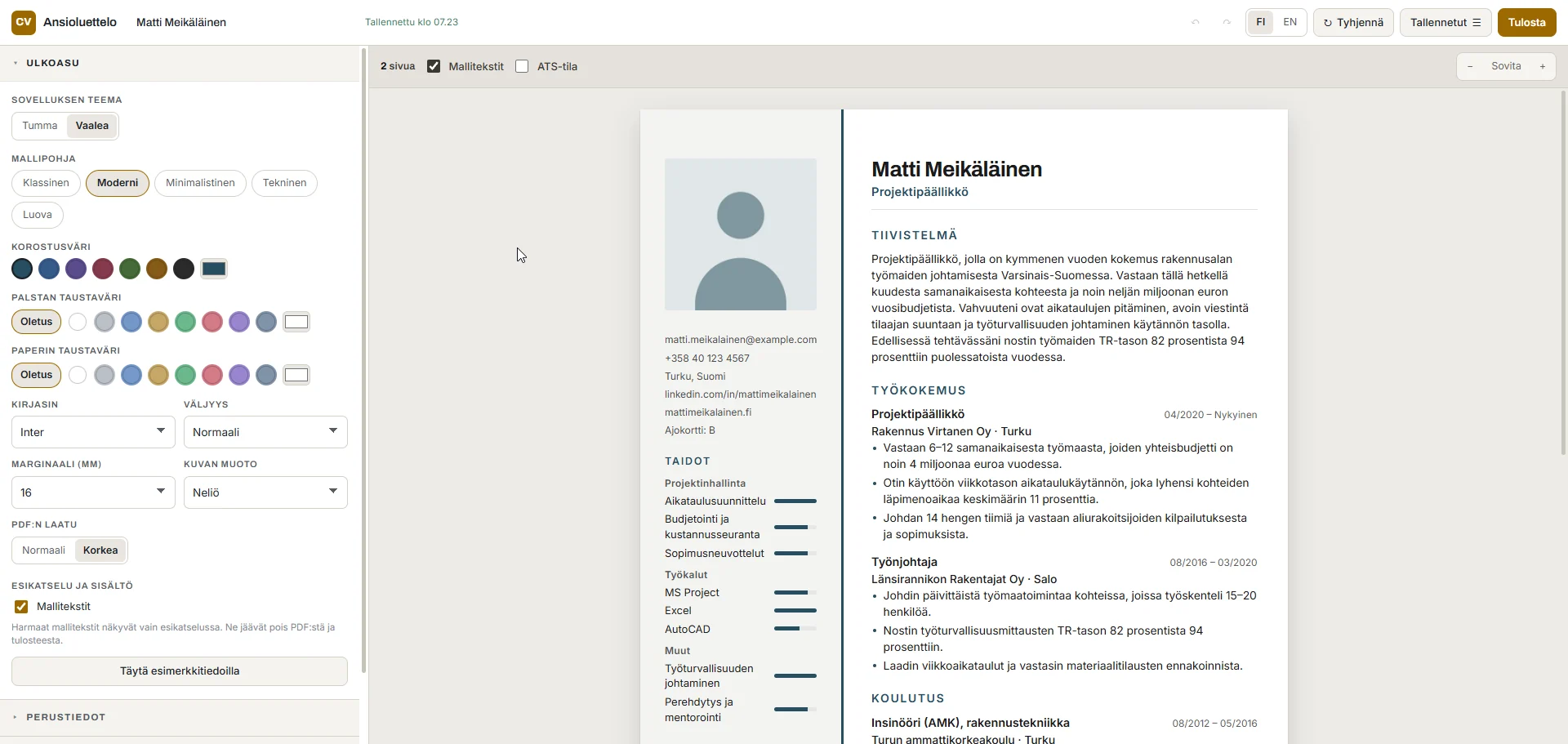Open the Tallennetut saved list

(1445, 23)
